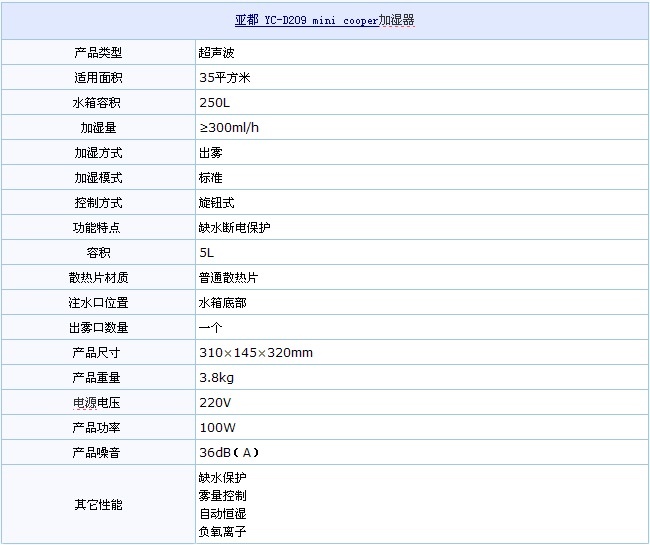Select the 250L value text
Screen dimensions: 650x545
click(213, 103)
